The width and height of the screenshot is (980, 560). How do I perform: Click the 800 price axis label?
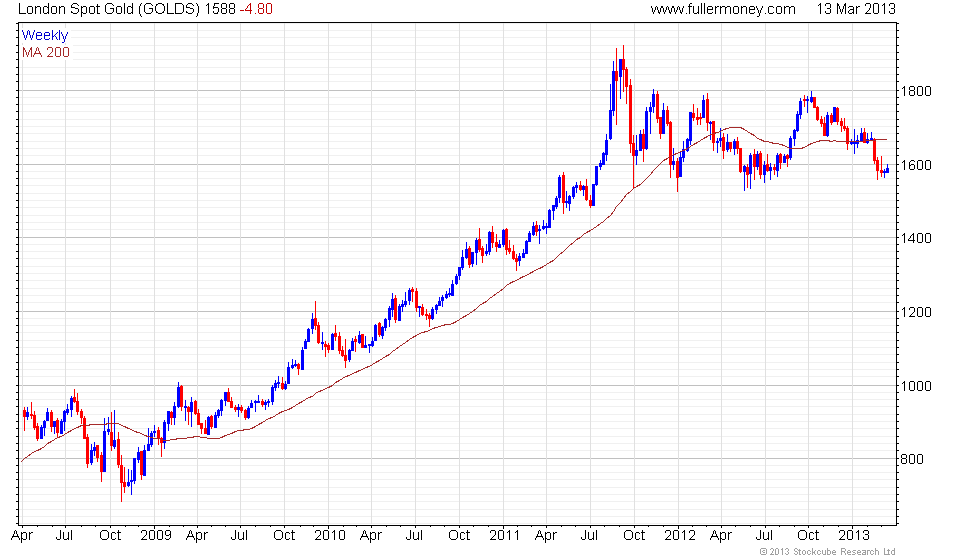click(912, 459)
